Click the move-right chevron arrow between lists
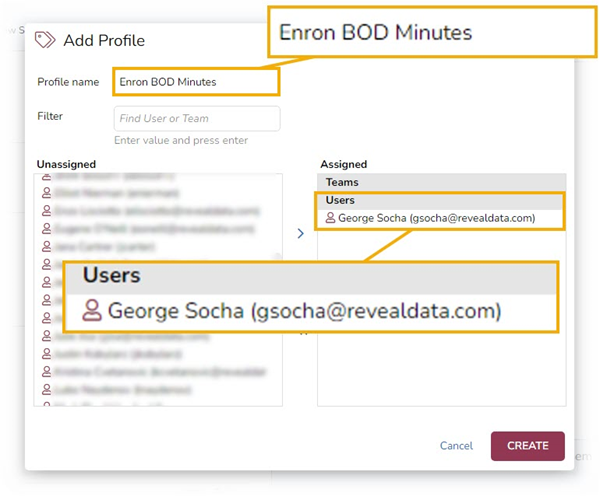This screenshot has height=496, width=600. (301, 233)
